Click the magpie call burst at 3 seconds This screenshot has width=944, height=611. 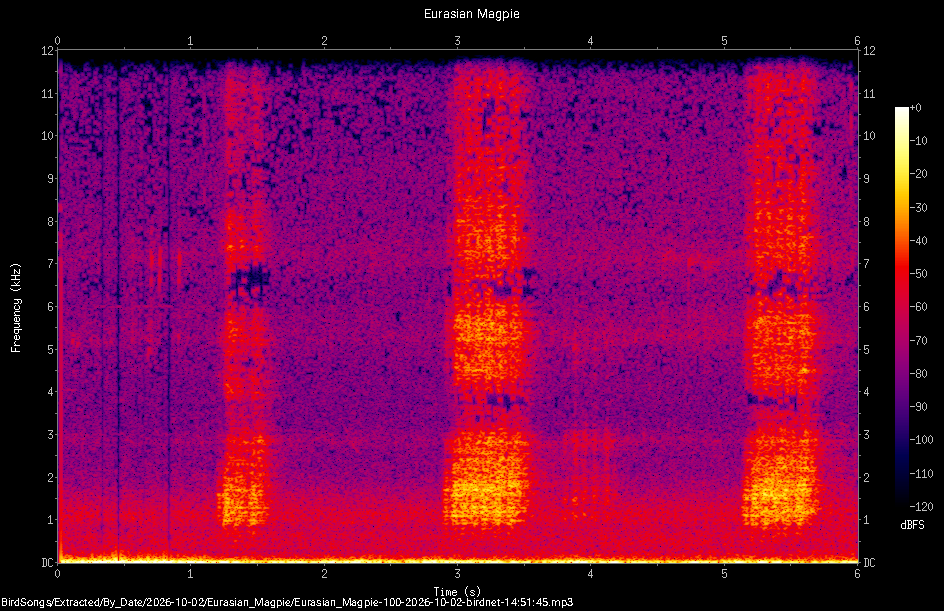click(488, 295)
